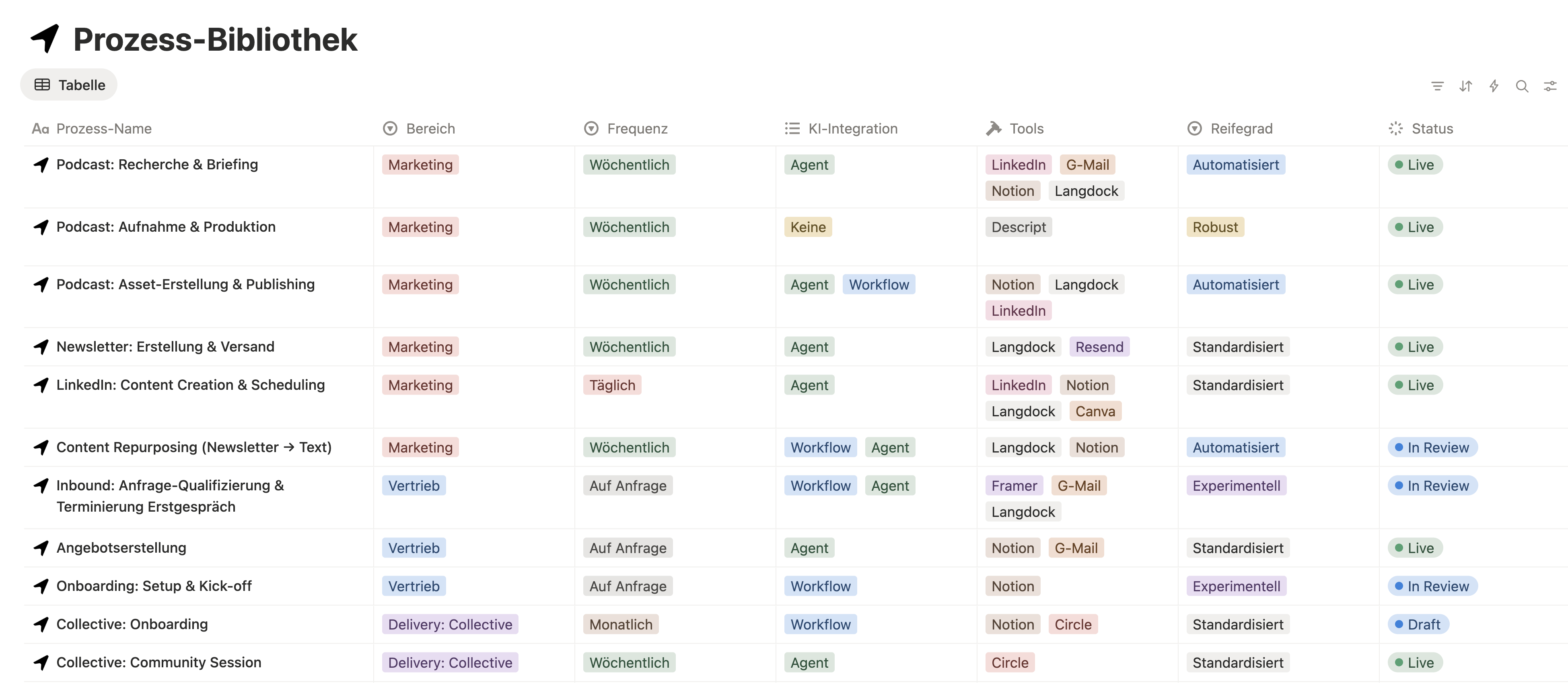The height and width of the screenshot is (683, 1568).
Task: Open the Reifegrad column header menu
Action: click(x=1241, y=128)
